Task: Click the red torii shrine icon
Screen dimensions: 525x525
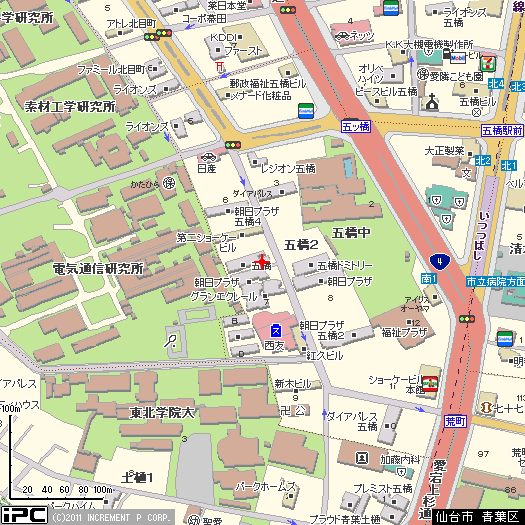Action: (219, 66)
